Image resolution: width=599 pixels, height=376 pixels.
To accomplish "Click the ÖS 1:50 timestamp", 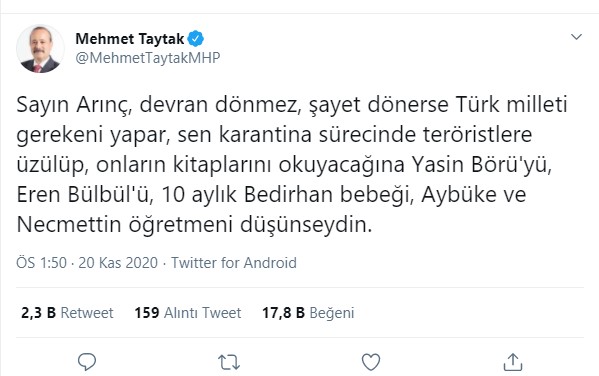I will click(41, 263).
